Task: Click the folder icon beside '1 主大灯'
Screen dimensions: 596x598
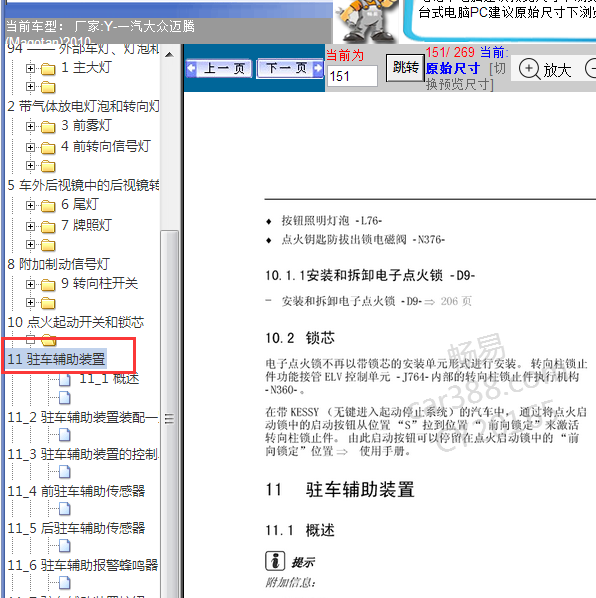Action: coord(48,69)
